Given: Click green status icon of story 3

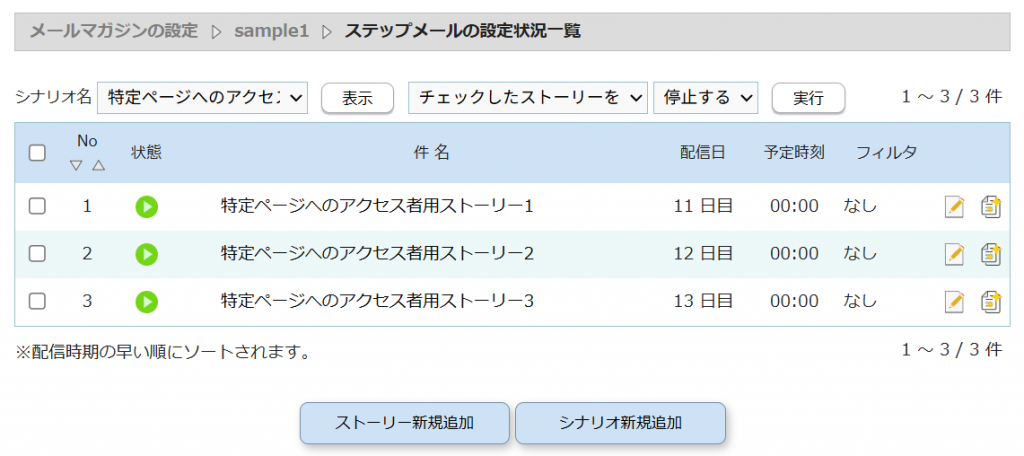Looking at the screenshot, I should point(146,301).
